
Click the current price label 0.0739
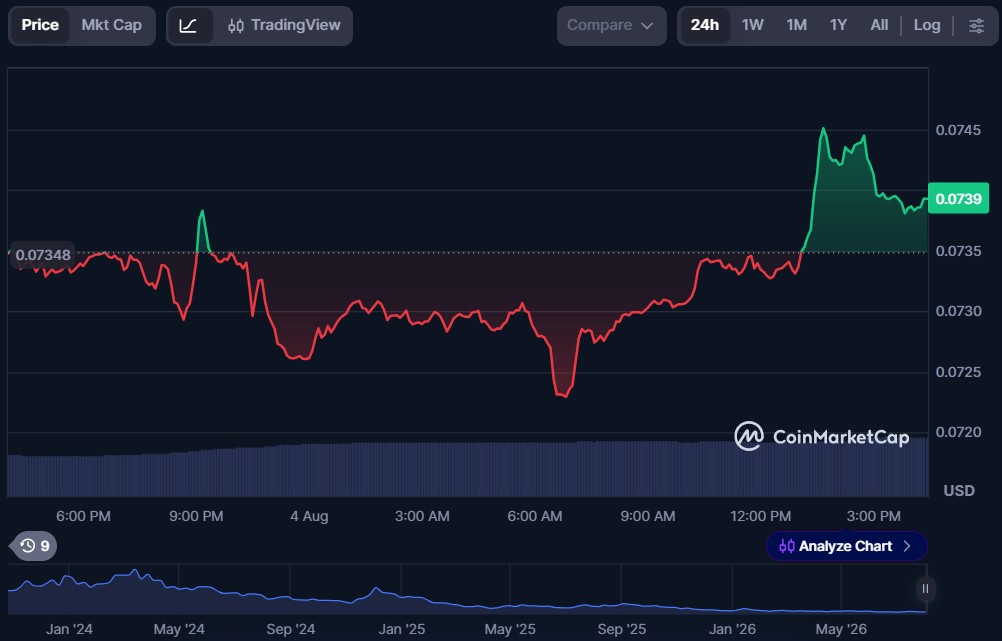click(x=958, y=199)
